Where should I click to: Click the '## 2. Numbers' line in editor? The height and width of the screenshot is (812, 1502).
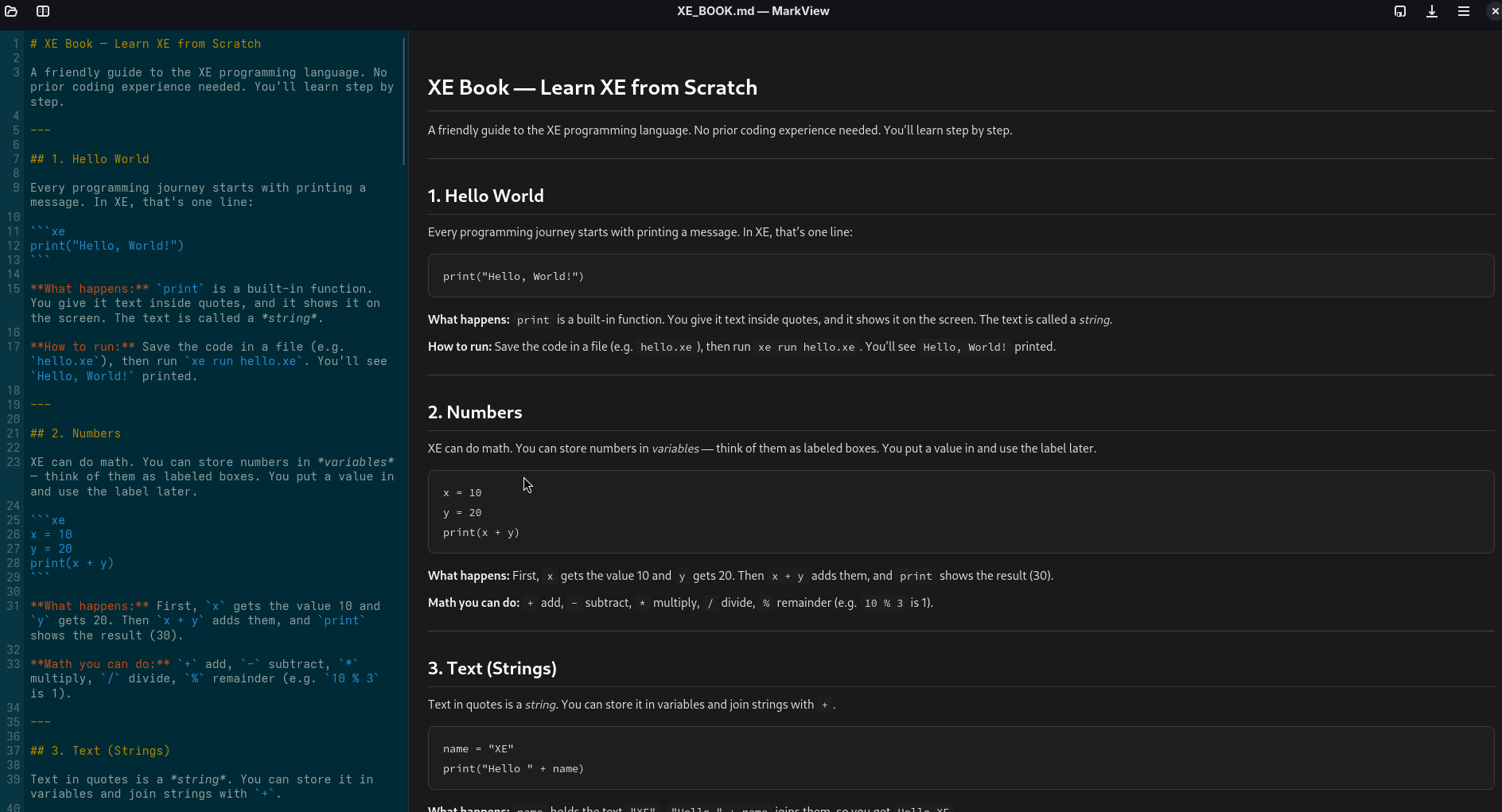(x=76, y=433)
